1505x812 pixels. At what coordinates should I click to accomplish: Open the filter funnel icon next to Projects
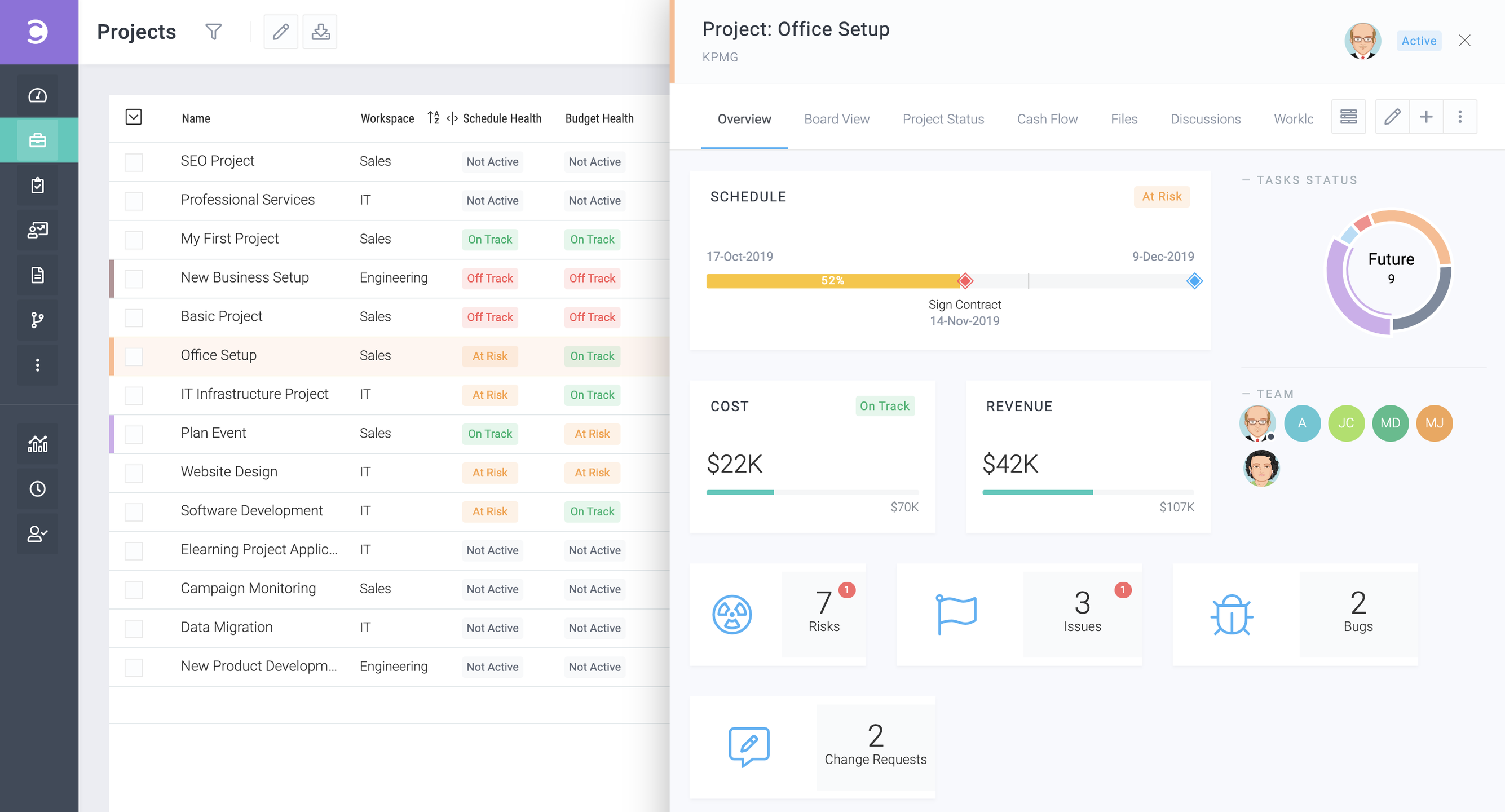click(213, 32)
